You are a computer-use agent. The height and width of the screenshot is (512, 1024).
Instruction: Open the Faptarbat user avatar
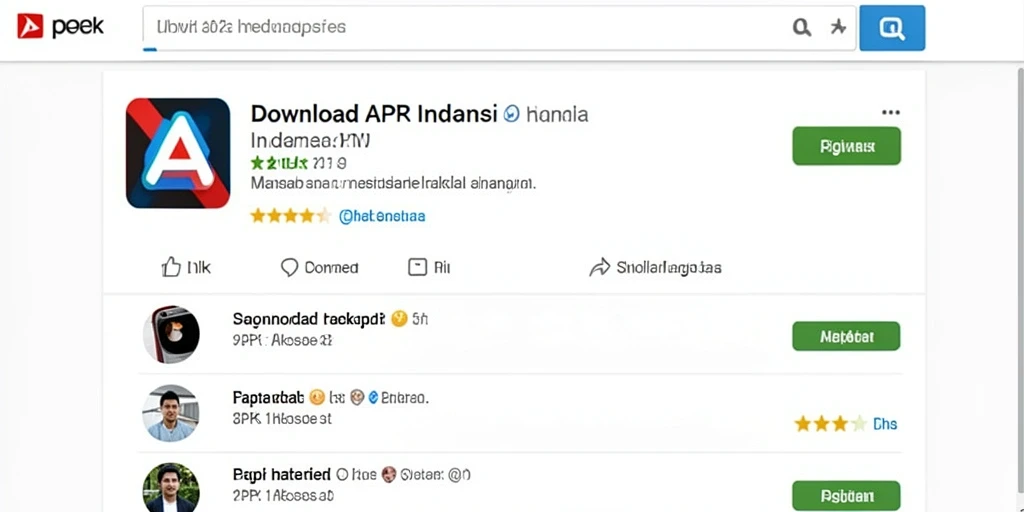click(170, 413)
